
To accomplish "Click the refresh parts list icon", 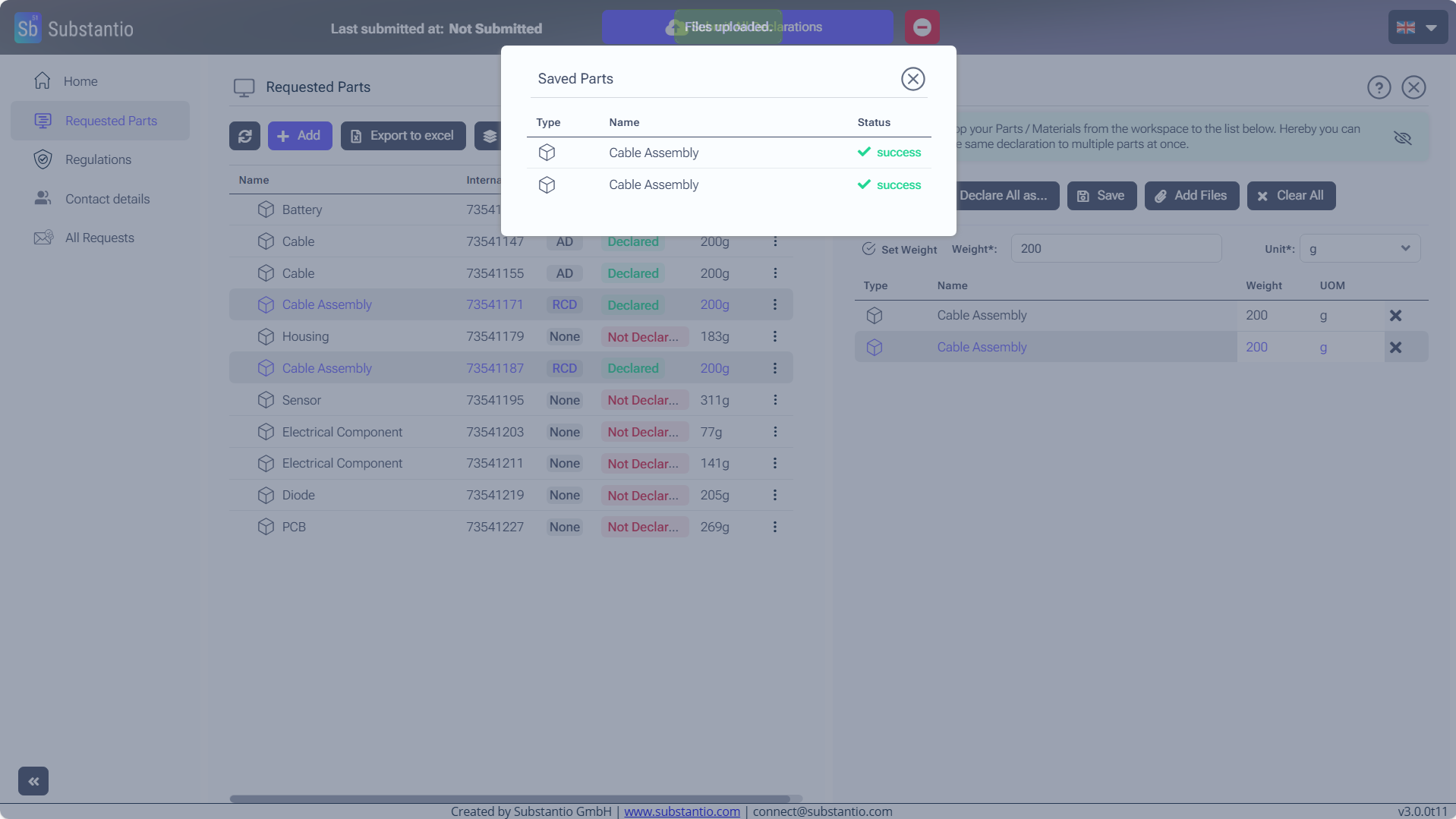I will (x=244, y=136).
